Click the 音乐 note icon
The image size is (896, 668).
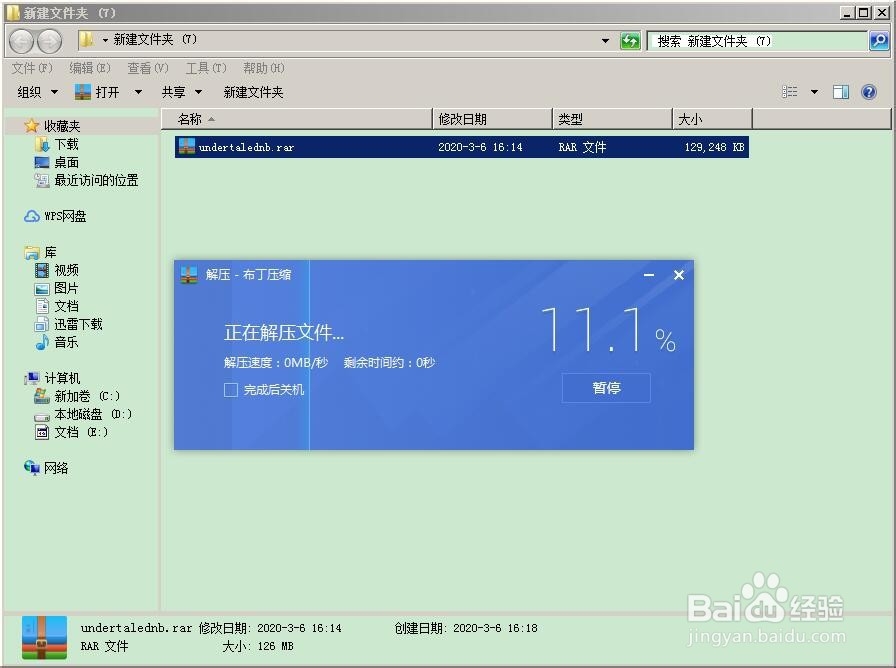point(42,342)
